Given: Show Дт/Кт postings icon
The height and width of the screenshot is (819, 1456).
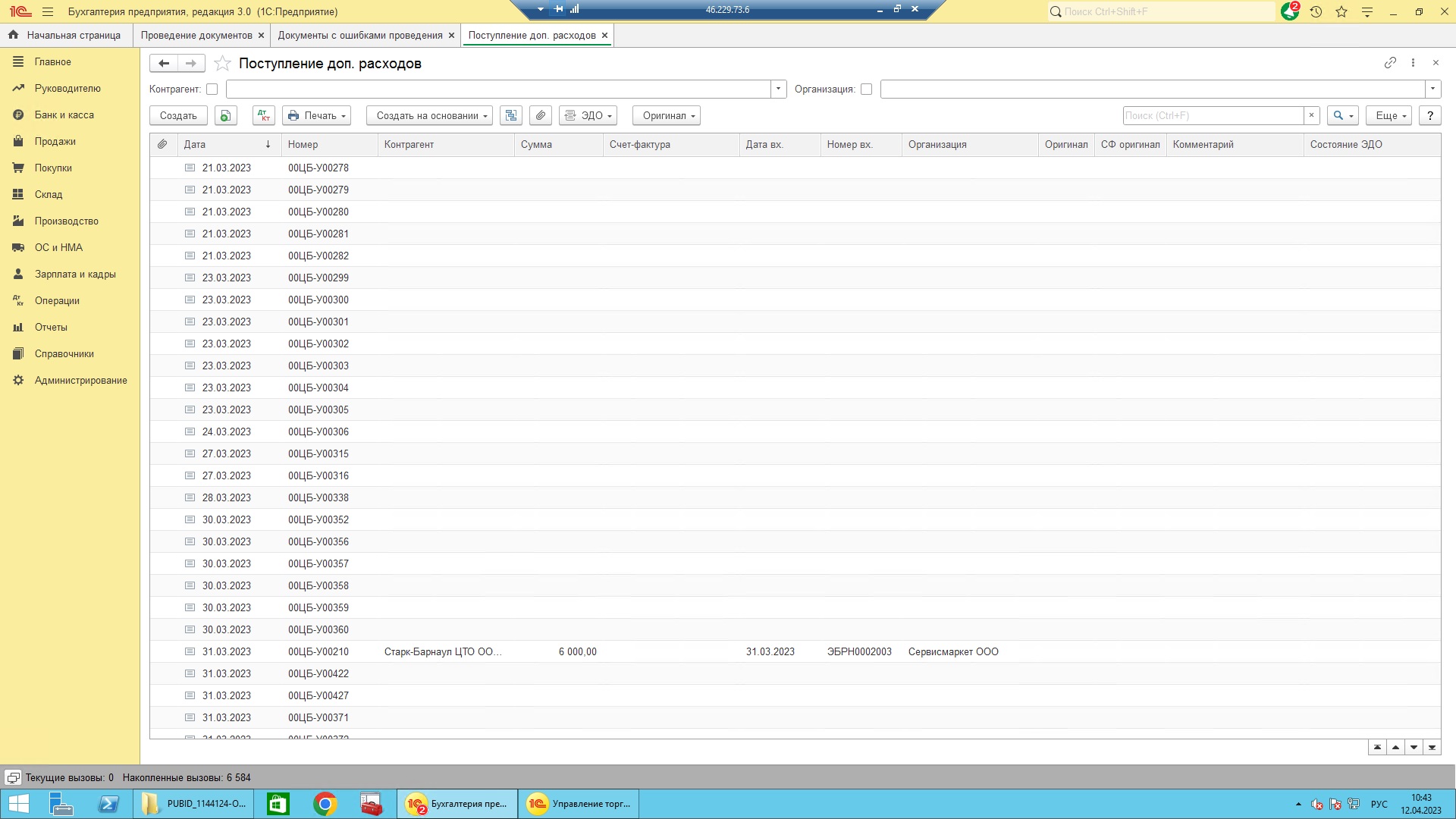Looking at the screenshot, I should point(263,115).
